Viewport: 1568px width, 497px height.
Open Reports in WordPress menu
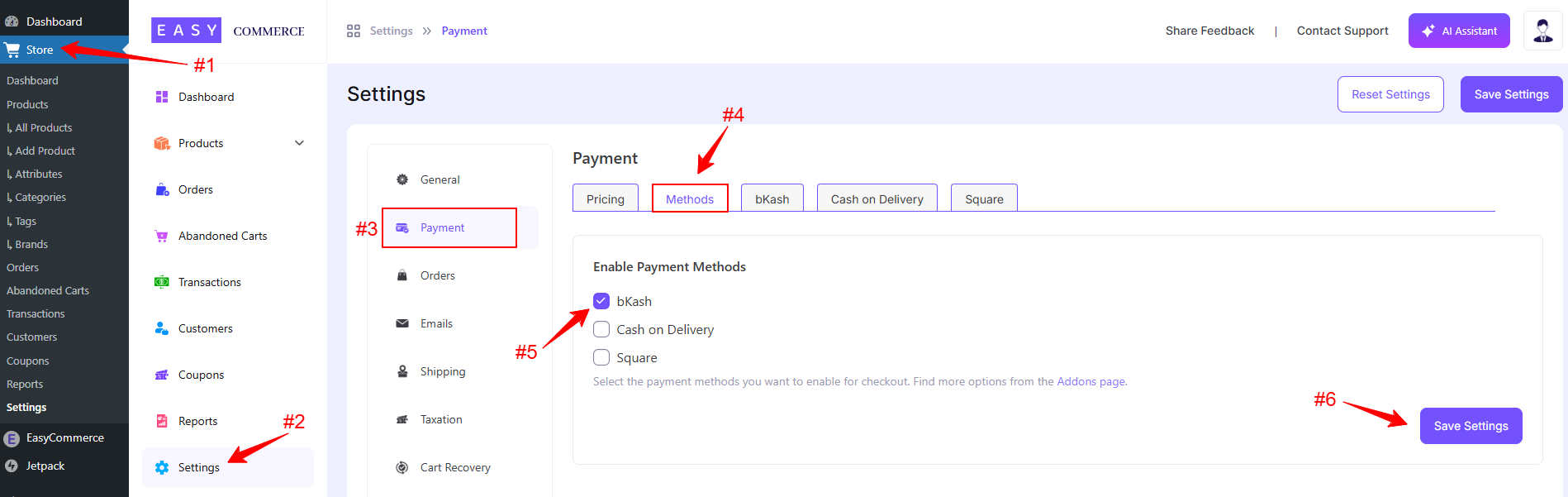[25, 384]
